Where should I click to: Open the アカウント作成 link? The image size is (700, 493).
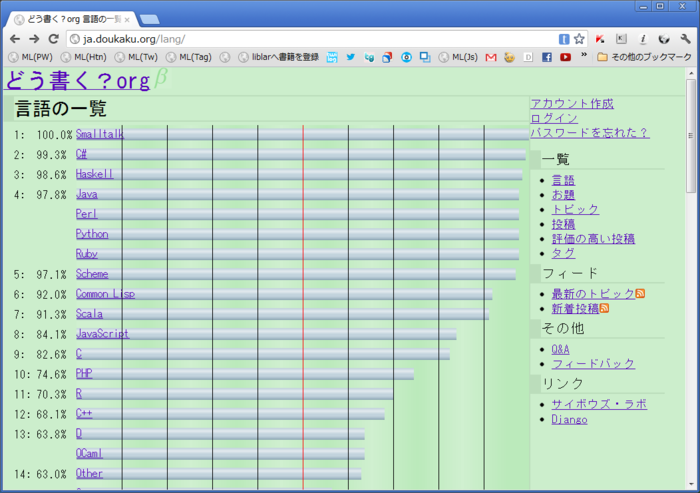point(572,104)
